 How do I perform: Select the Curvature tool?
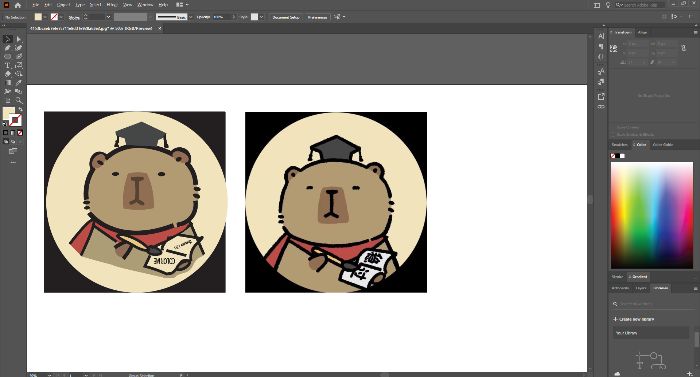click(19, 48)
